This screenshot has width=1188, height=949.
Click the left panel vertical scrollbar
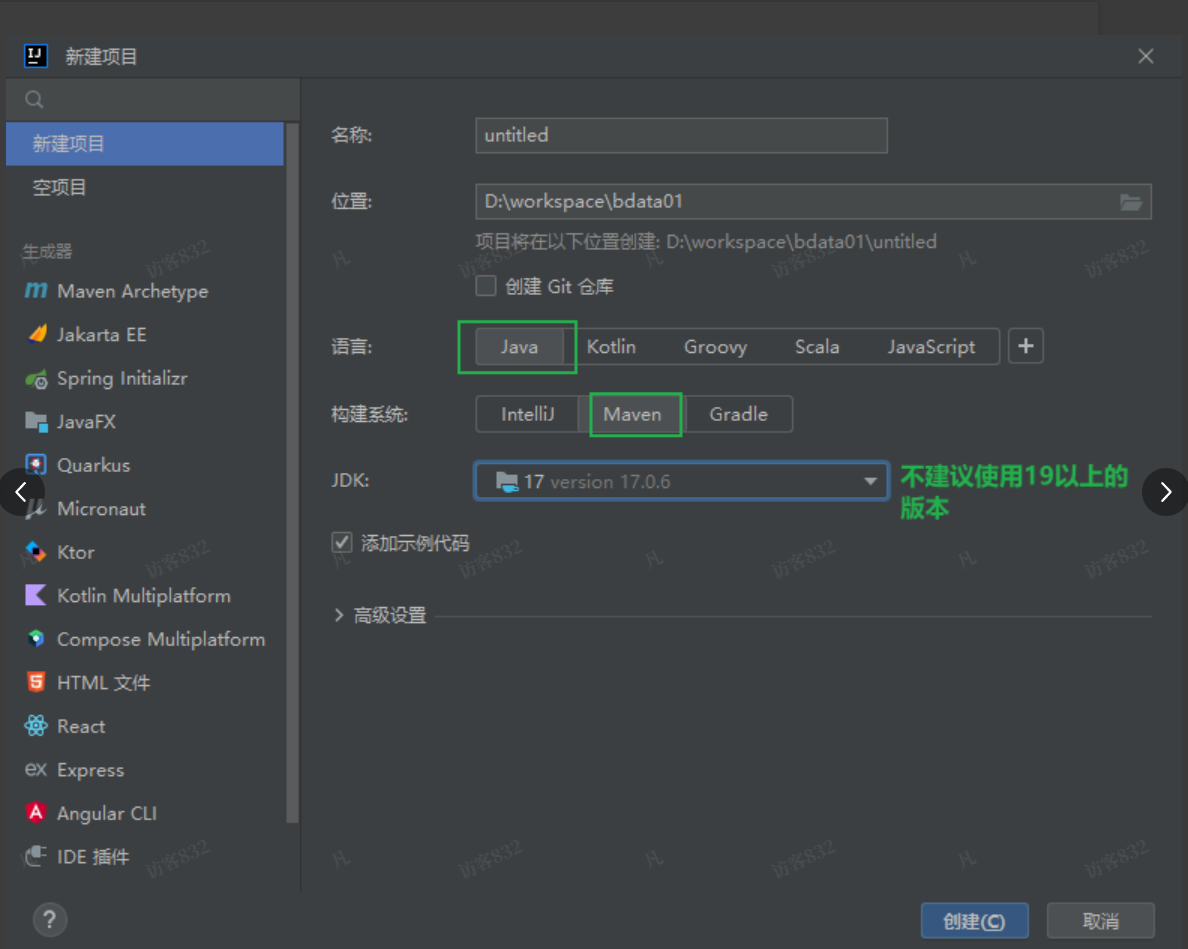[x=292, y=474]
